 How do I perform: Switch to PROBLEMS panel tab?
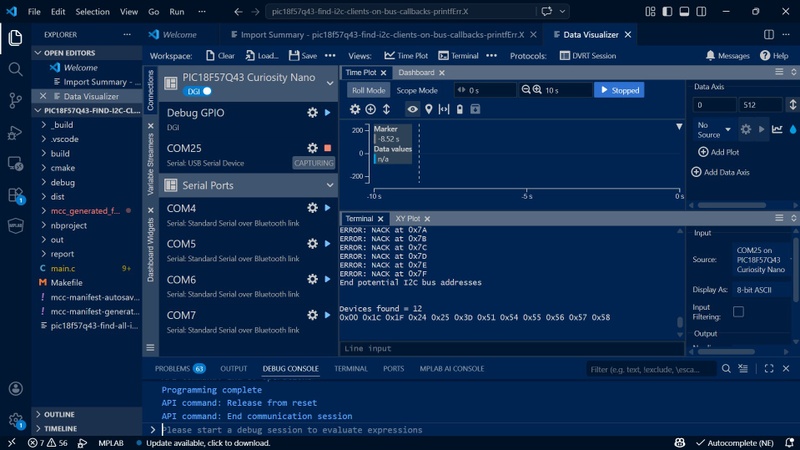(179, 368)
